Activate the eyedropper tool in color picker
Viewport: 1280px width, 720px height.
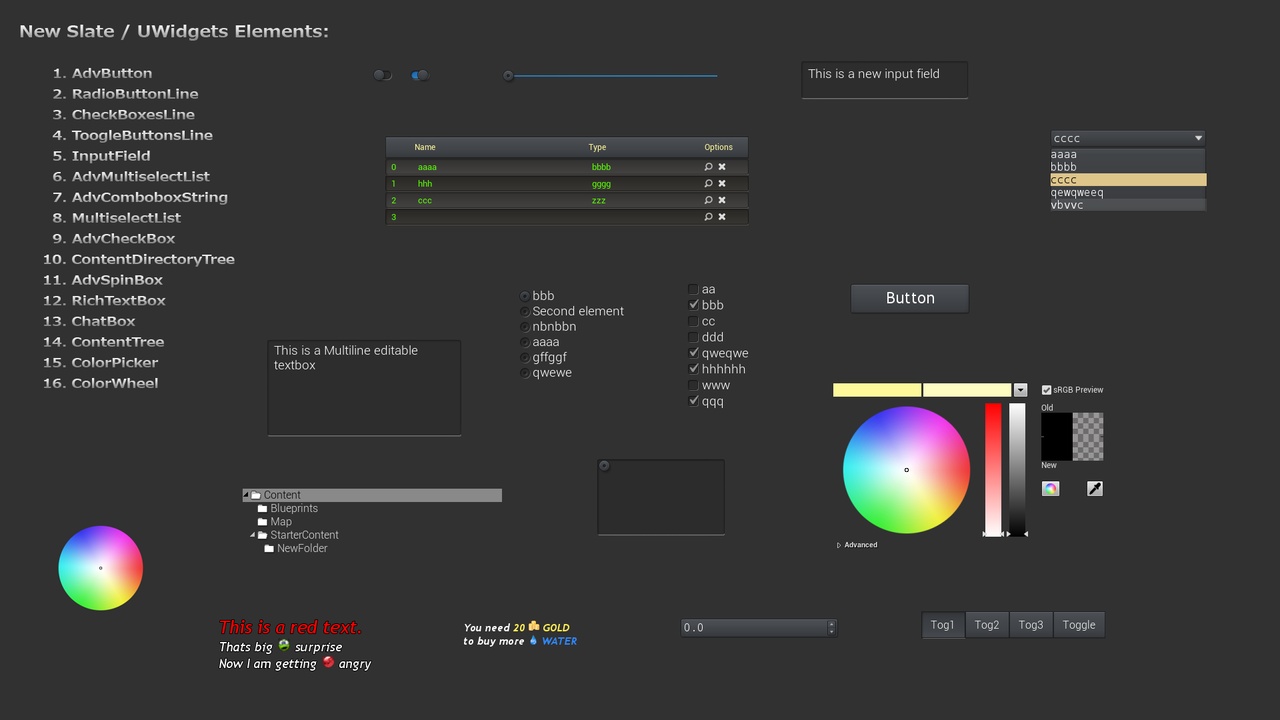pos(1095,488)
